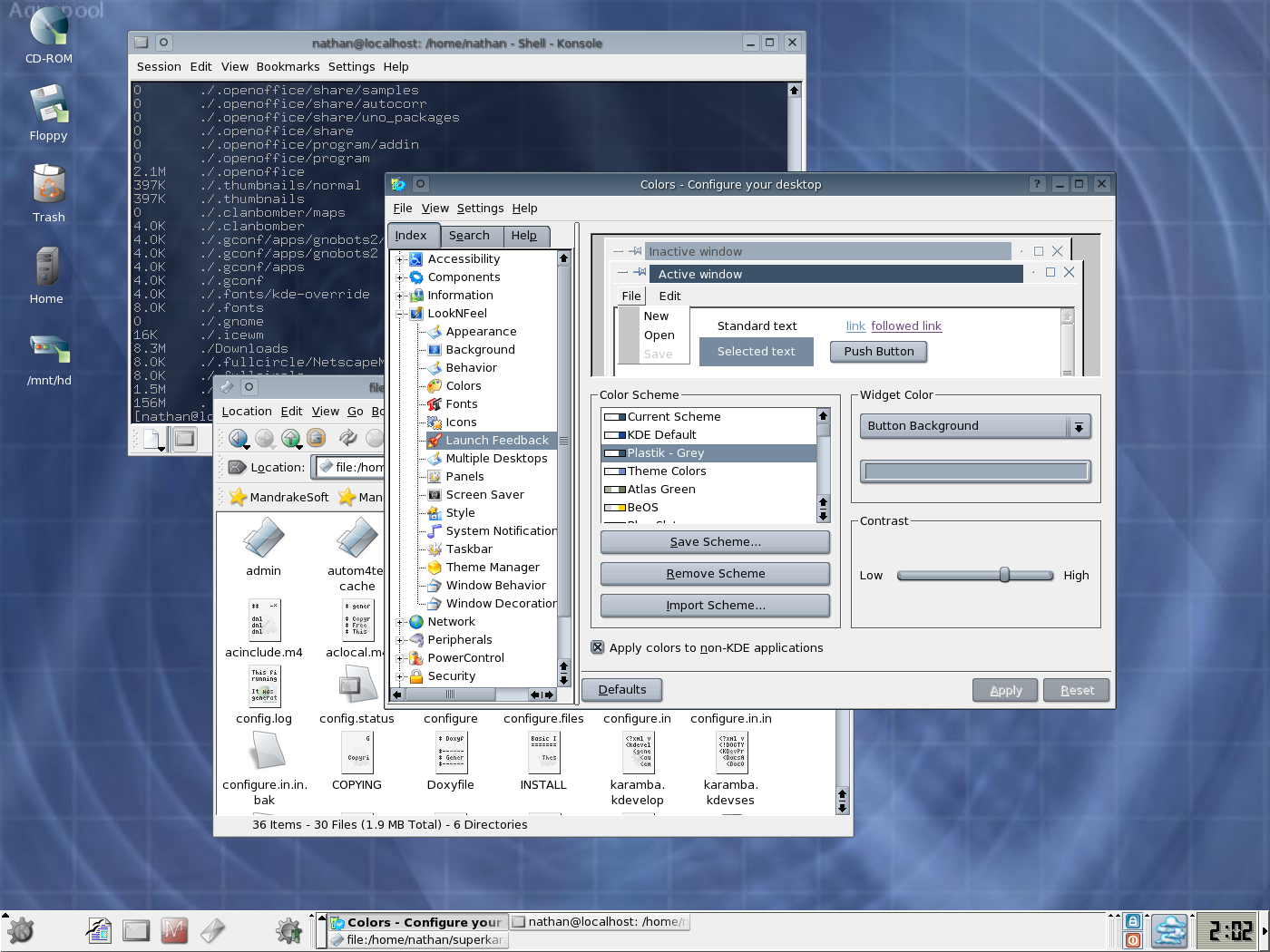Click the new session icon in Konsole
This screenshot has height=952, width=1270.
coord(151,440)
